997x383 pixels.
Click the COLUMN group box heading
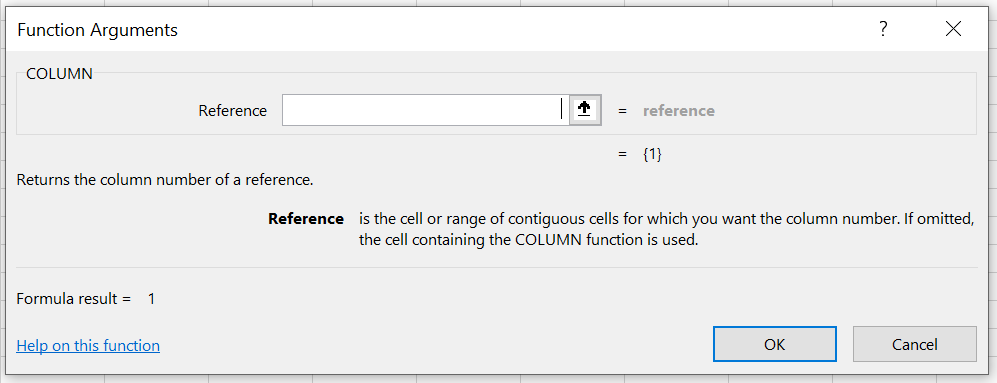pos(59,74)
